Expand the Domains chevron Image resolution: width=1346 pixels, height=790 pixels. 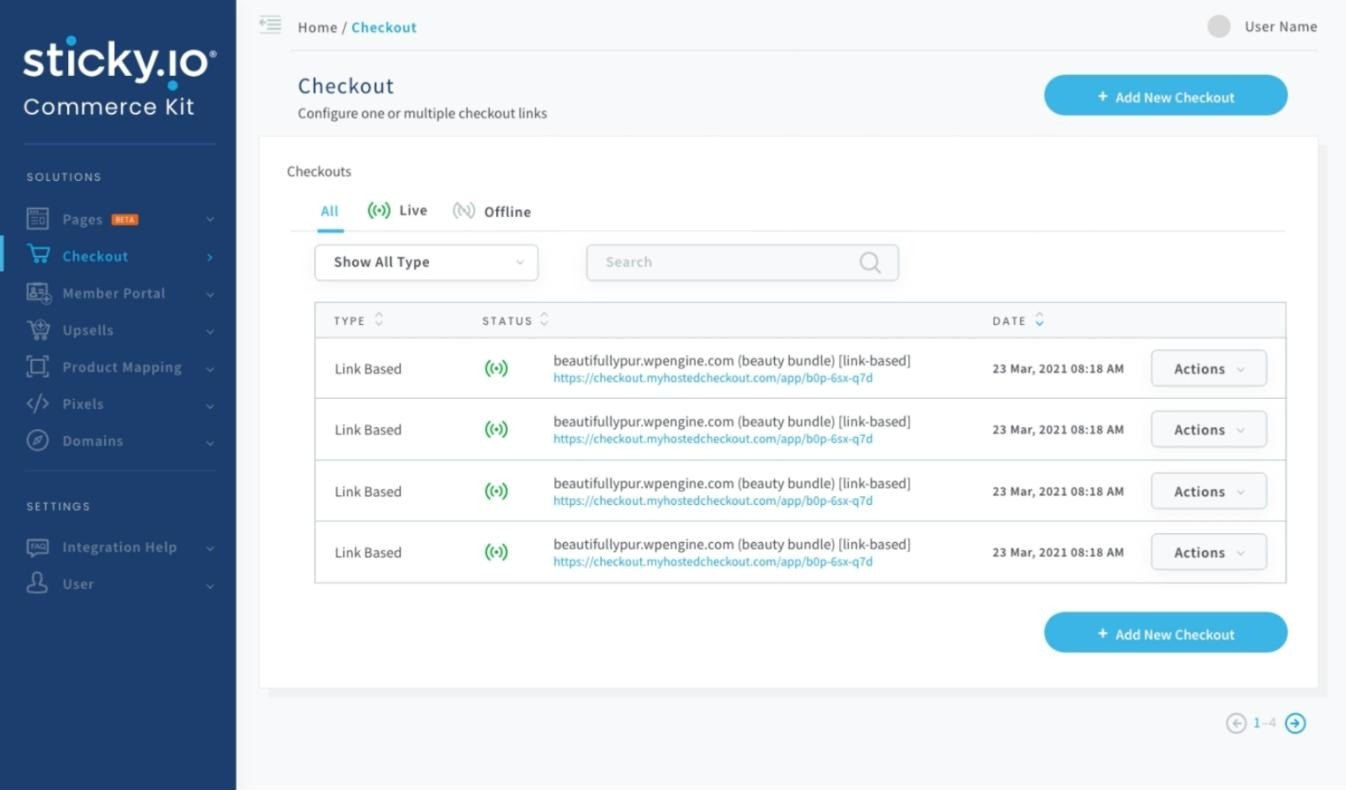[210, 442]
